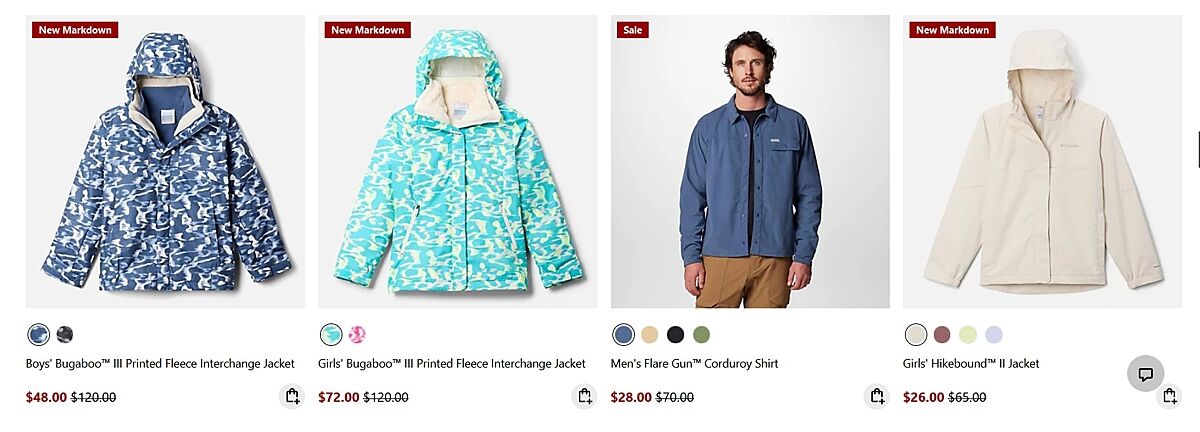Select mauve swatch for Hikebound jacket
Screen dimensions: 1200x432
coord(942,334)
